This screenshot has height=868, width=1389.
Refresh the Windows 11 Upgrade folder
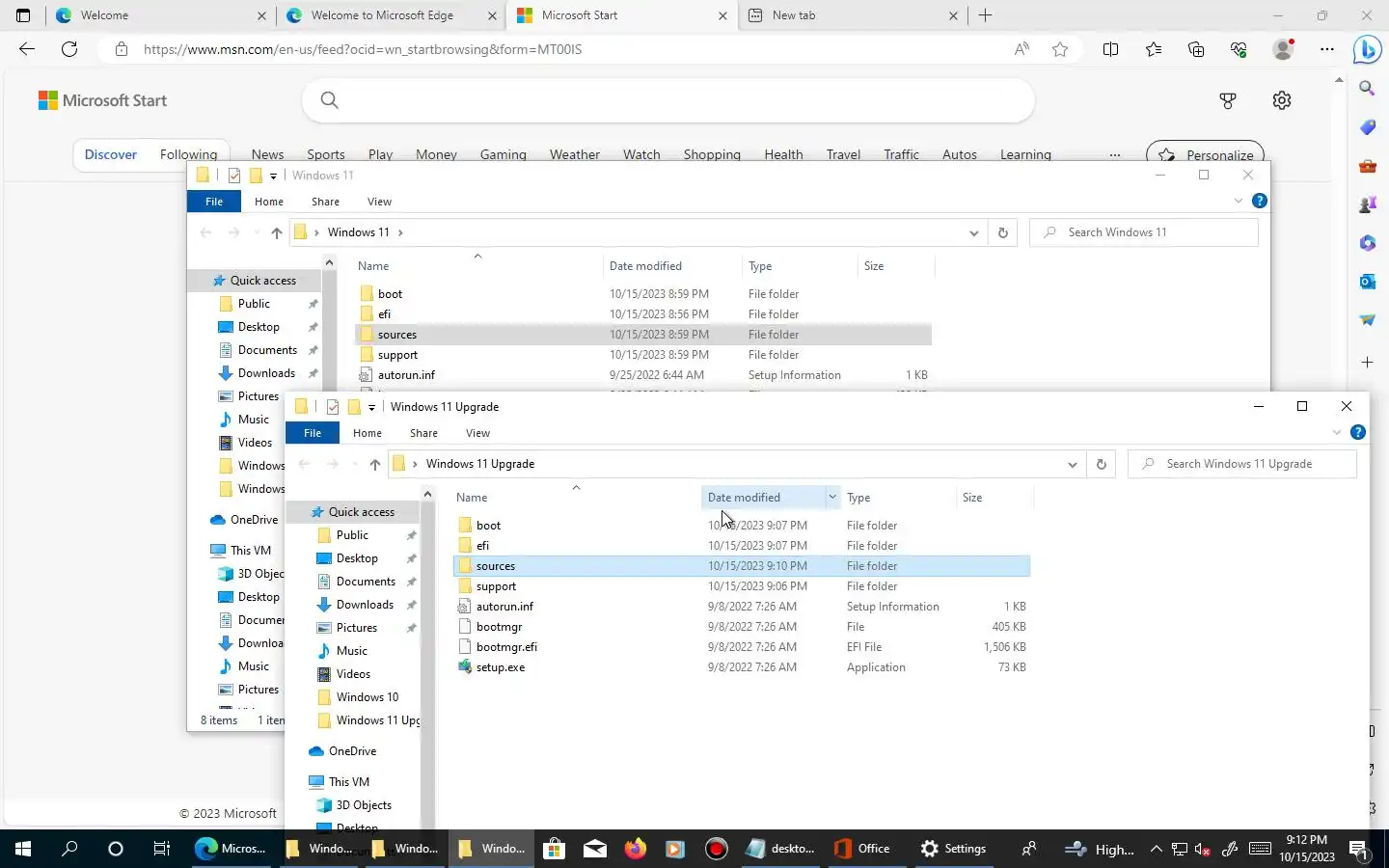coord(1101,464)
